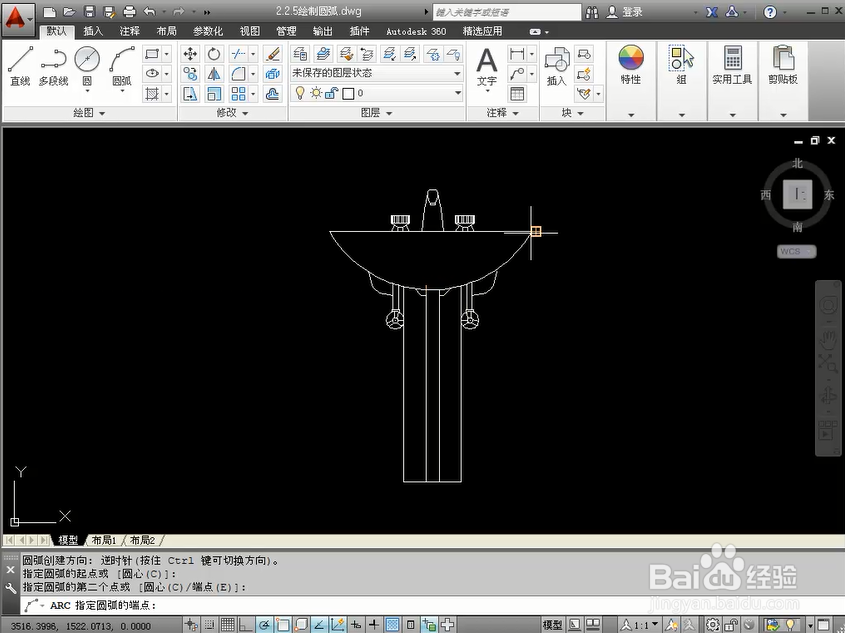
Task: Click the 模型 model space button in status bar
Action: pyautogui.click(x=552, y=625)
